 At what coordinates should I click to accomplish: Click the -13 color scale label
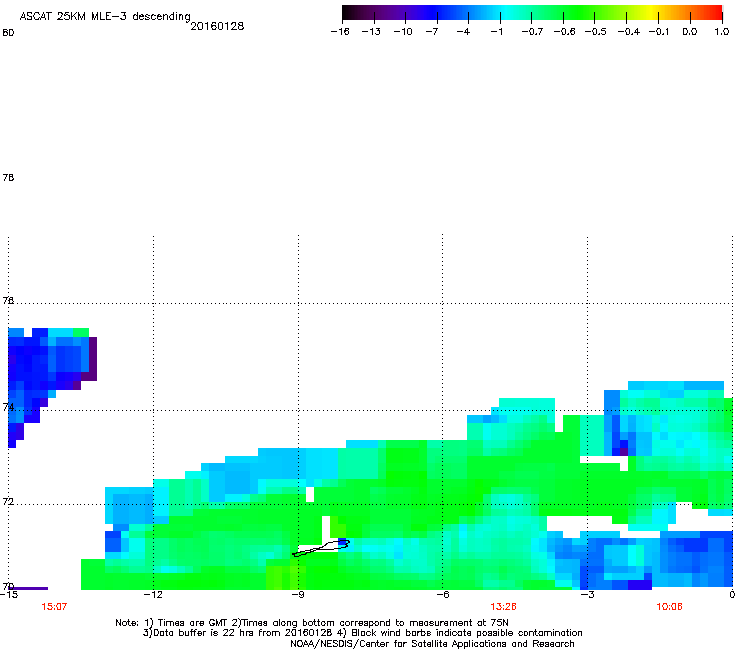point(371,32)
